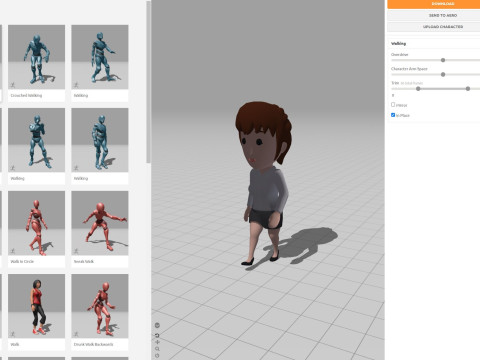Click the Overdrive slider handle
The width and height of the screenshot is (480, 360).
[x=443, y=60]
